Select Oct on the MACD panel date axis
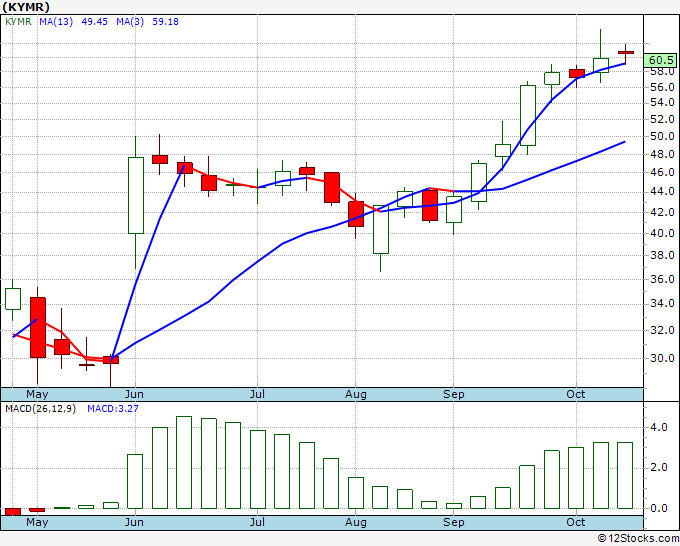Viewport: 680px width, 546px height. coord(575,522)
